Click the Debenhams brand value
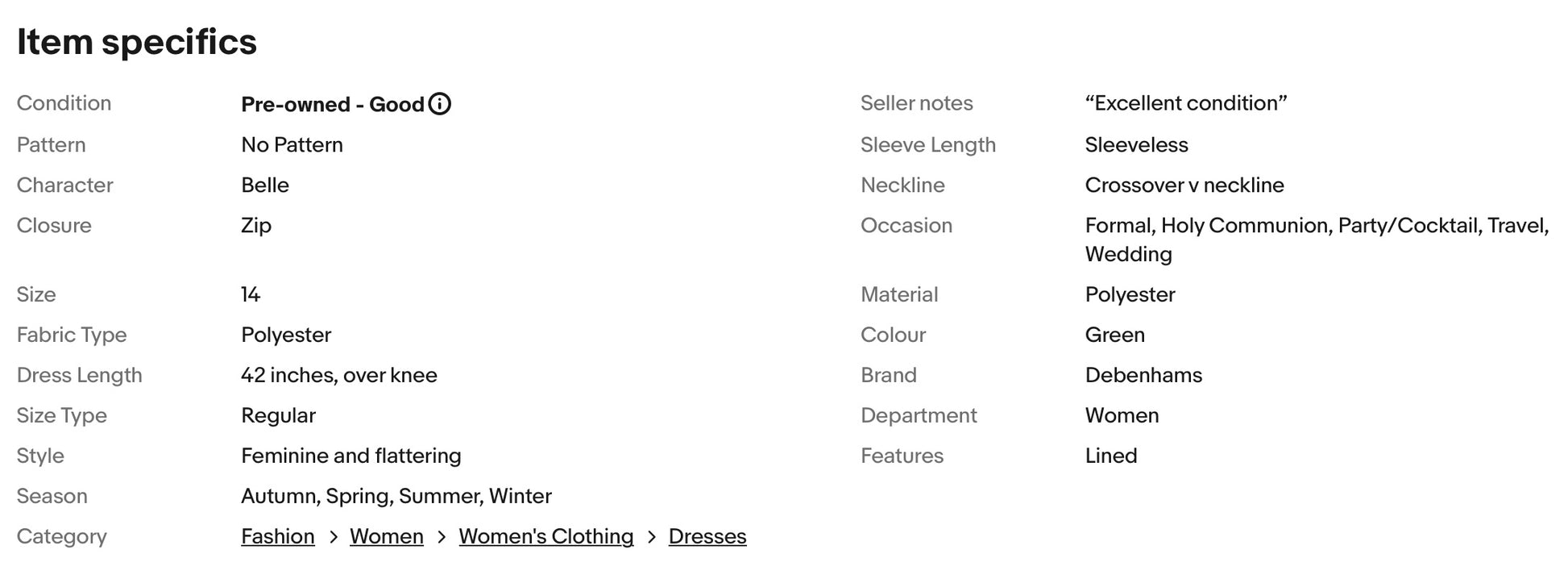 click(1143, 375)
